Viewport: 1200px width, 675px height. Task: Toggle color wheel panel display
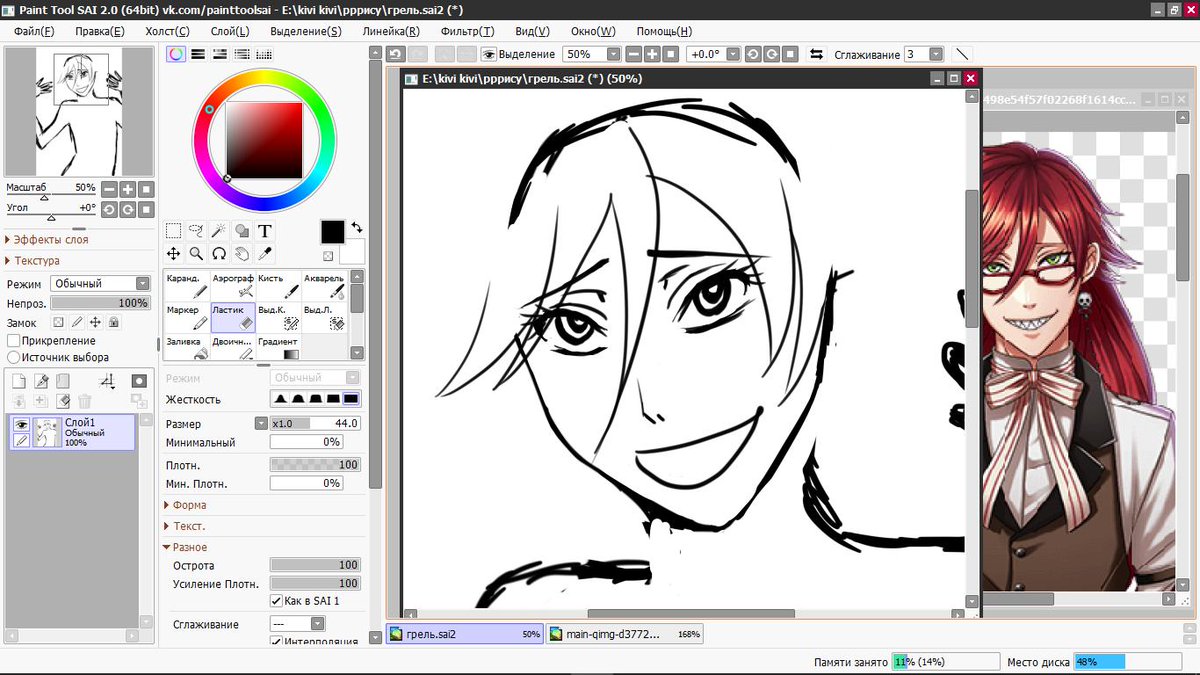coord(176,54)
